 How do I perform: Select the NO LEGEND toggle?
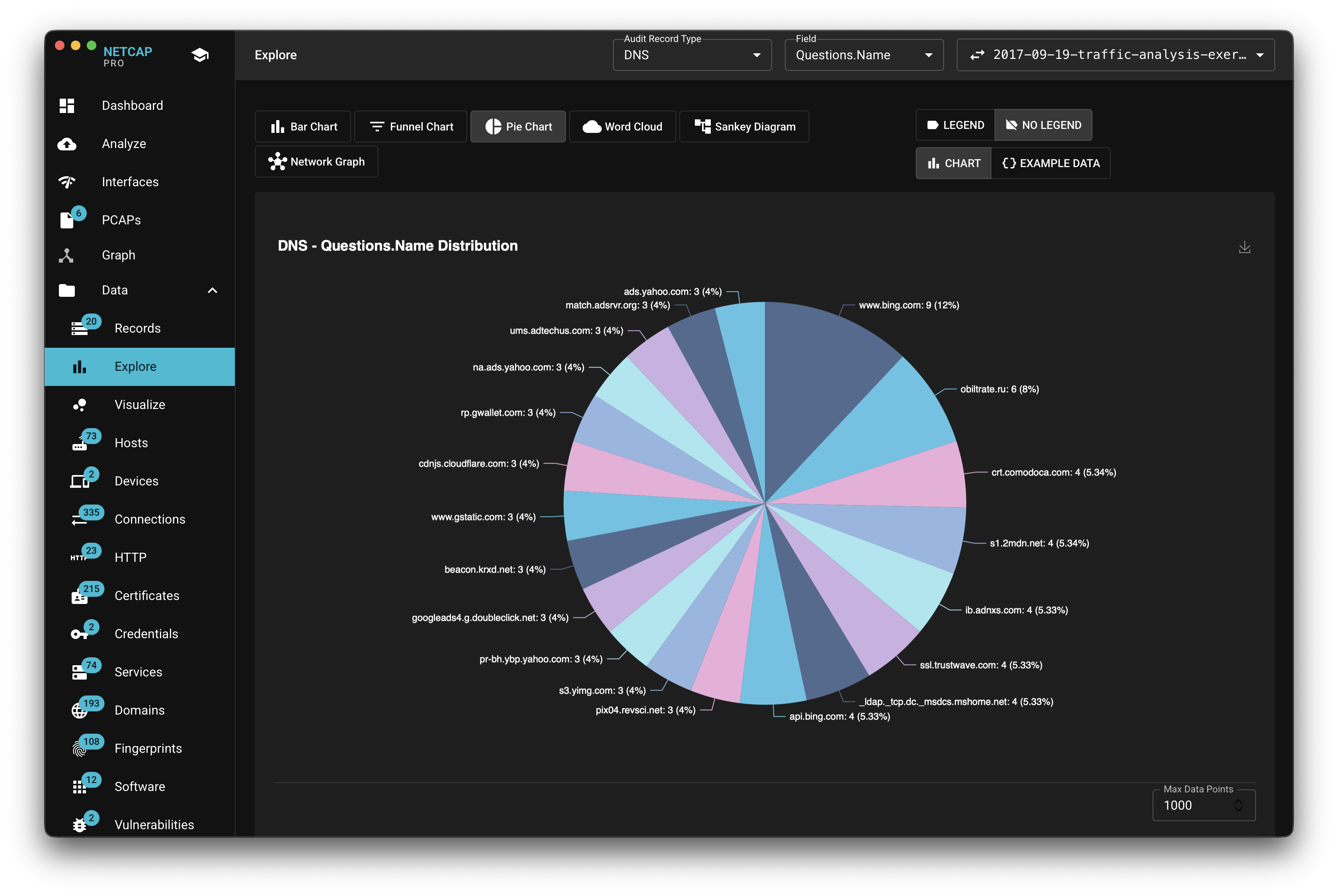click(x=1043, y=125)
